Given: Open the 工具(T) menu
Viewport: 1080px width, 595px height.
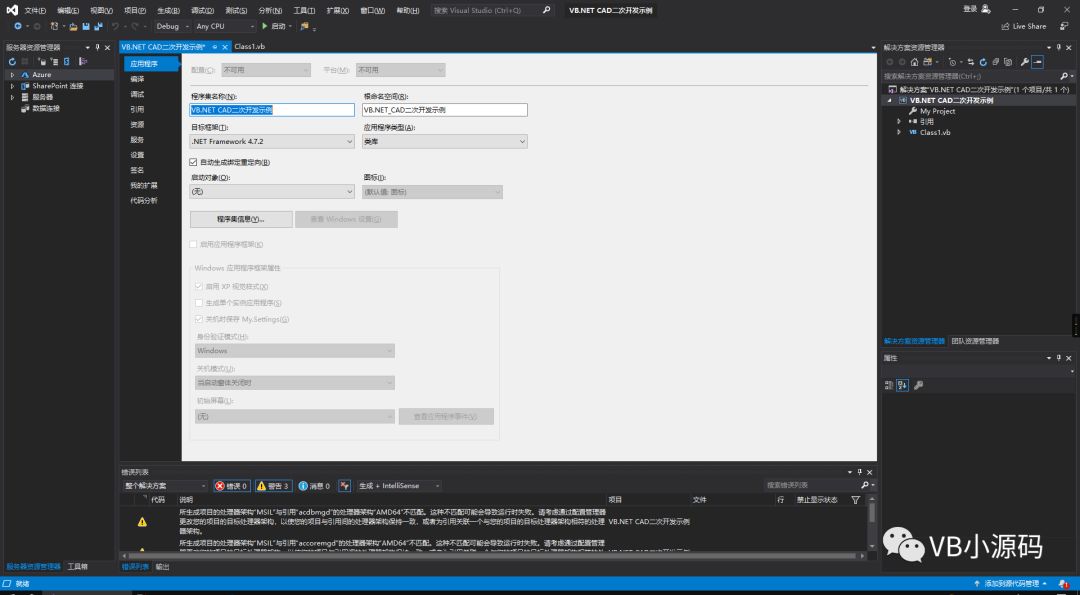Looking at the screenshot, I should (x=304, y=10).
